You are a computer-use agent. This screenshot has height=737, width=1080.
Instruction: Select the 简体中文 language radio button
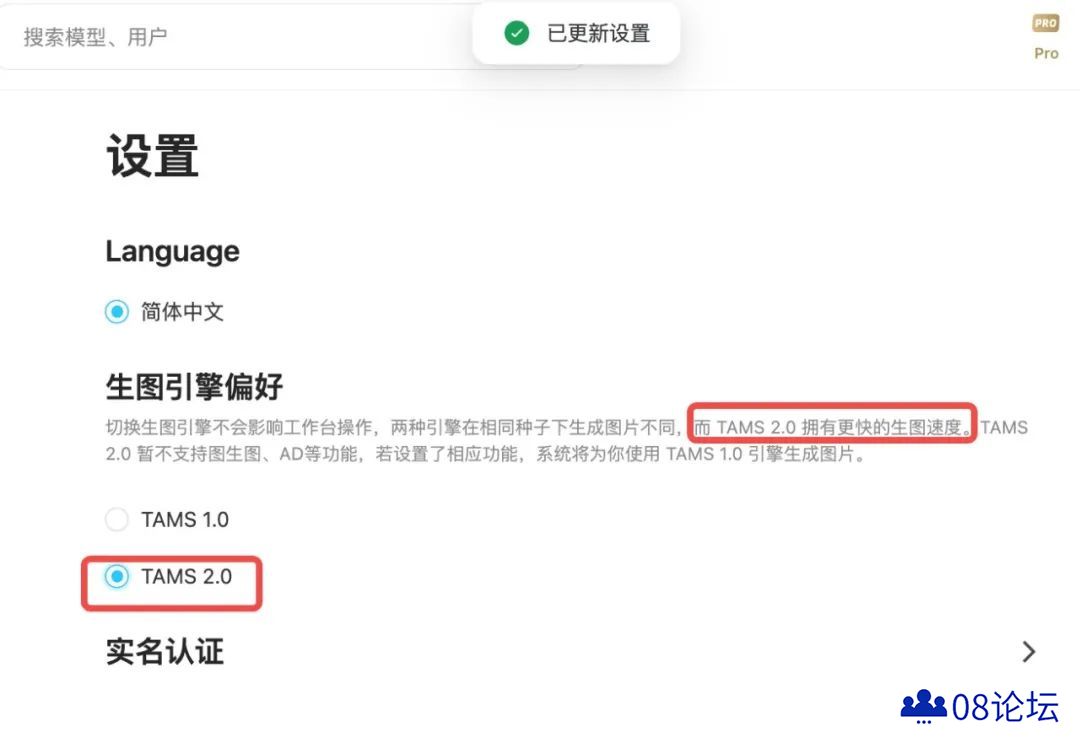[x=116, y=311]
